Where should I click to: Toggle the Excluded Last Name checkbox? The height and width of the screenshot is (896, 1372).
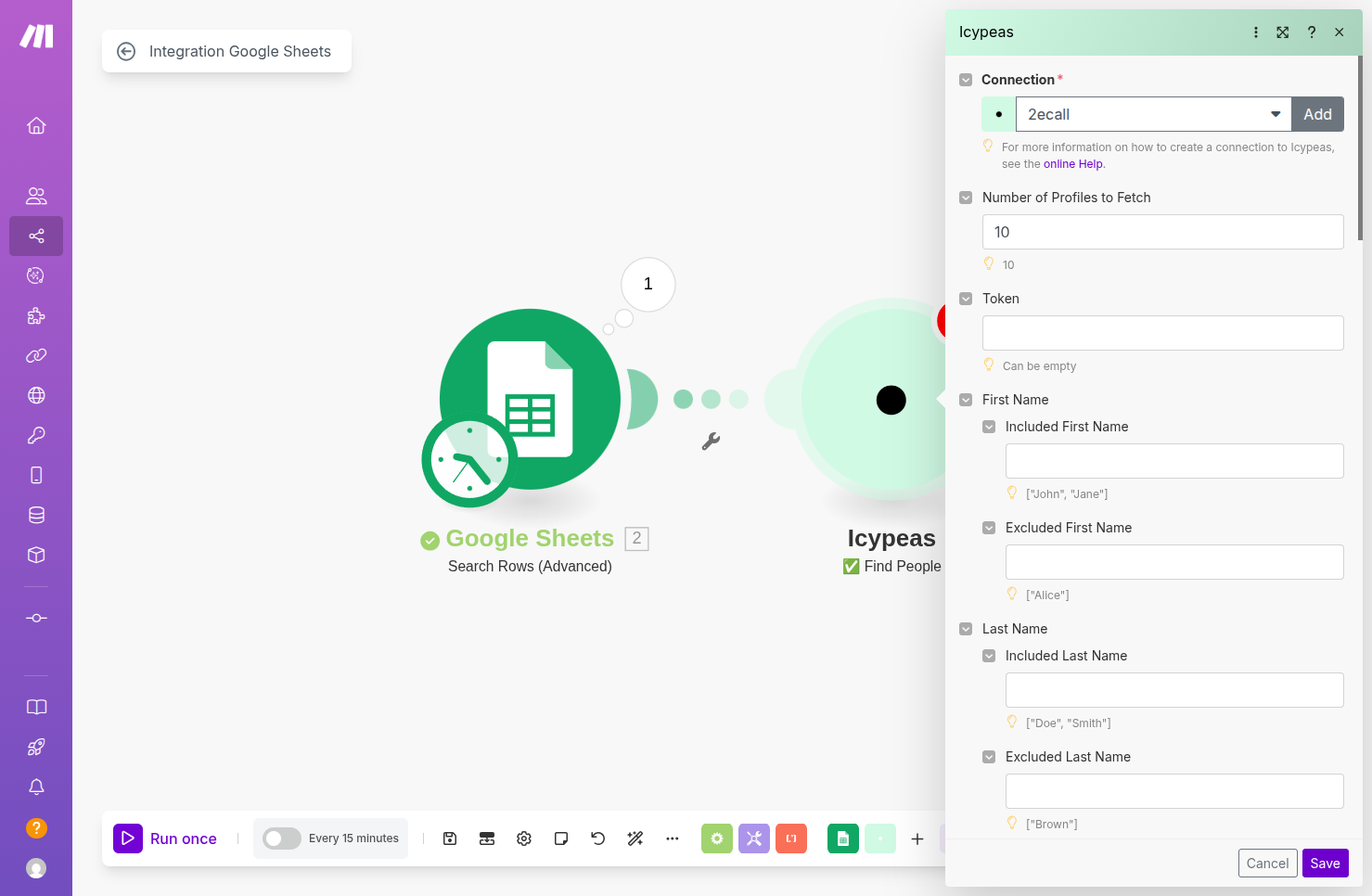click(989, 757)
